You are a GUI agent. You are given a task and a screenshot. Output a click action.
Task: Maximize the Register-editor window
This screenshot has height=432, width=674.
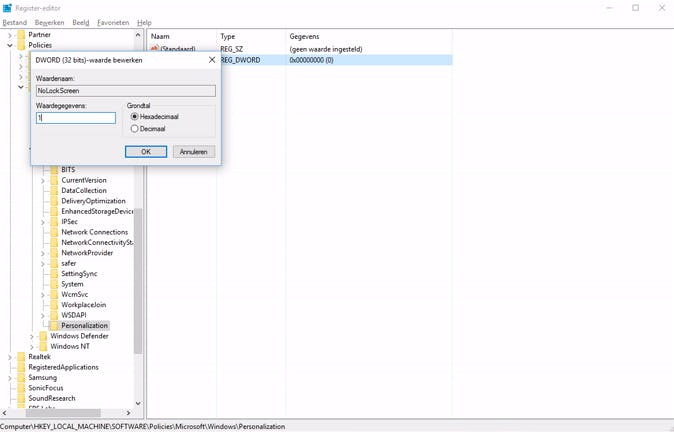coord(636,8)
